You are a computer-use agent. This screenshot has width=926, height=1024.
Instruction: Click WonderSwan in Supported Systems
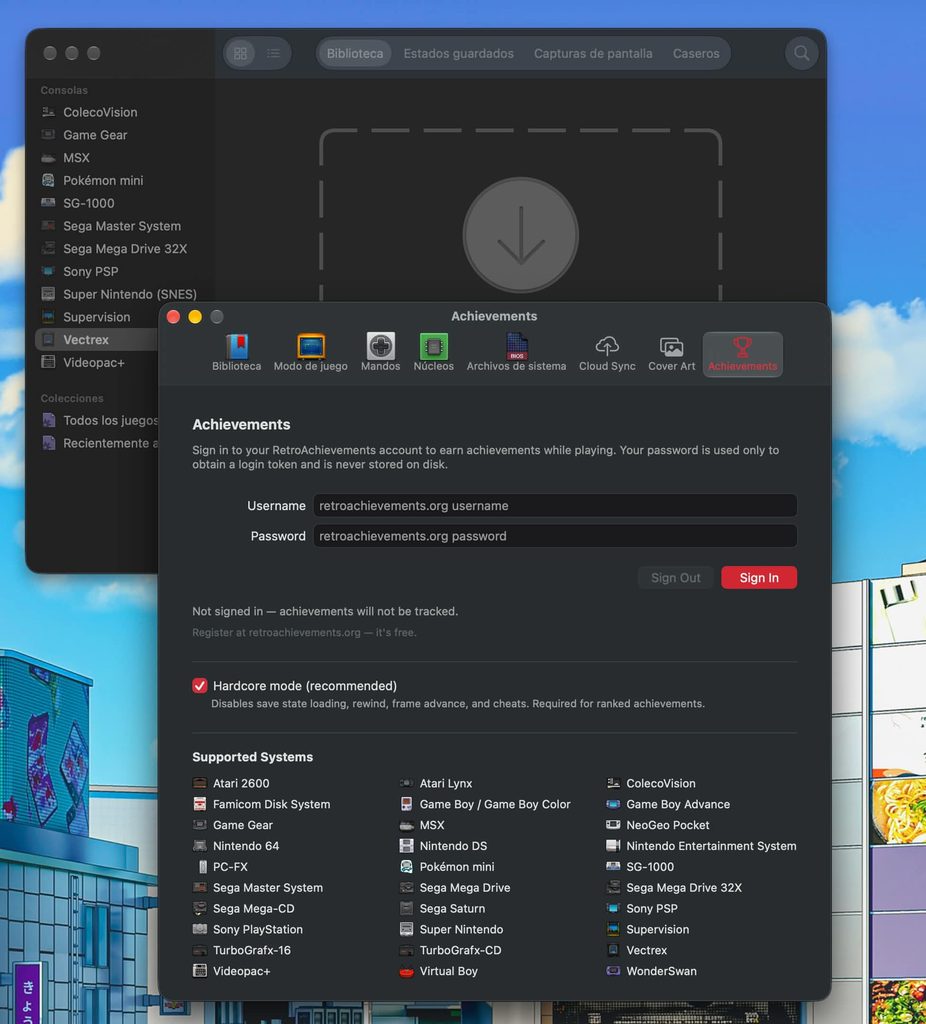tap(651, 971)
